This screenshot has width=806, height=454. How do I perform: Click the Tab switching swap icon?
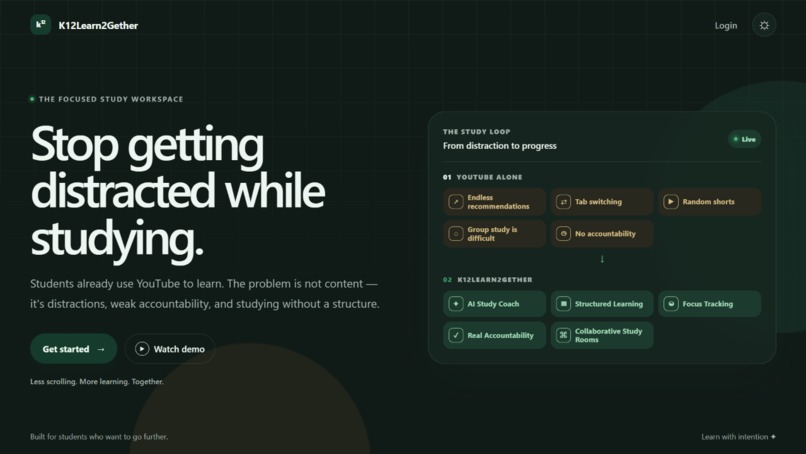tap(563, 202)
